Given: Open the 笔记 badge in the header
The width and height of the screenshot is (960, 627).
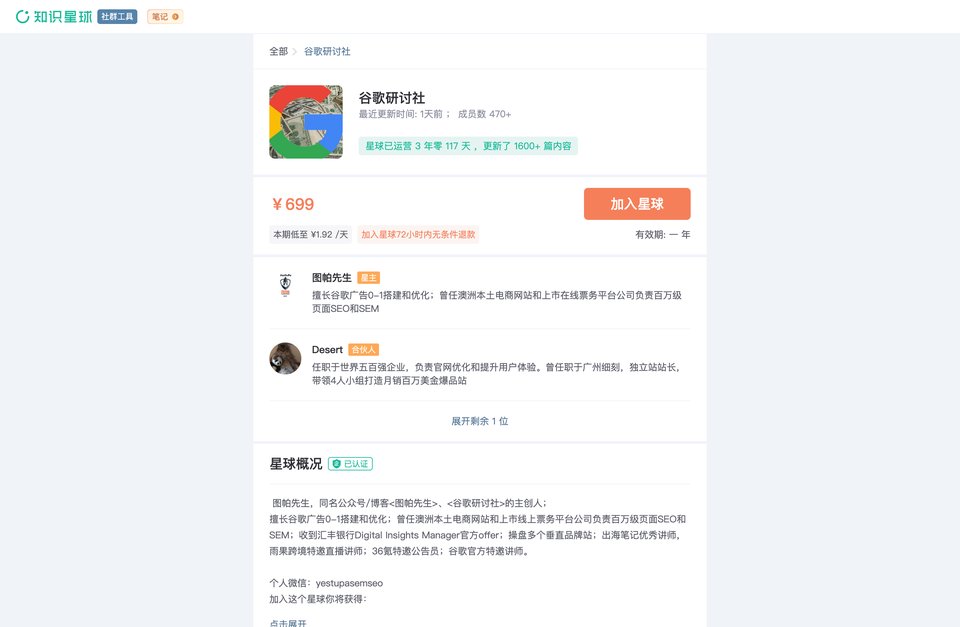Looking at the screenshot, I should (165, 17).
